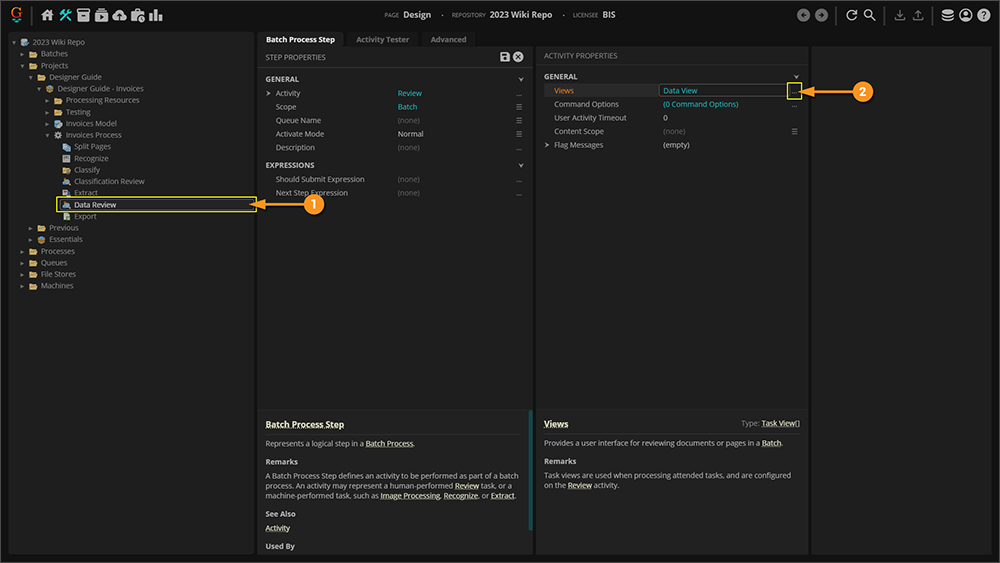Image resolution: width=1000 pixels, height=563 pixels.
Task: Expand the Batches folder
Action: 23,54
